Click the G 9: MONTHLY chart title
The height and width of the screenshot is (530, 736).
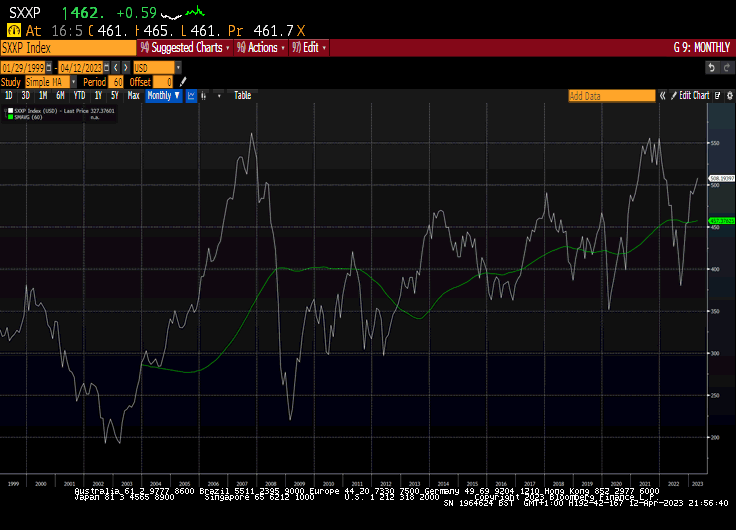click(x=702, y=48)
